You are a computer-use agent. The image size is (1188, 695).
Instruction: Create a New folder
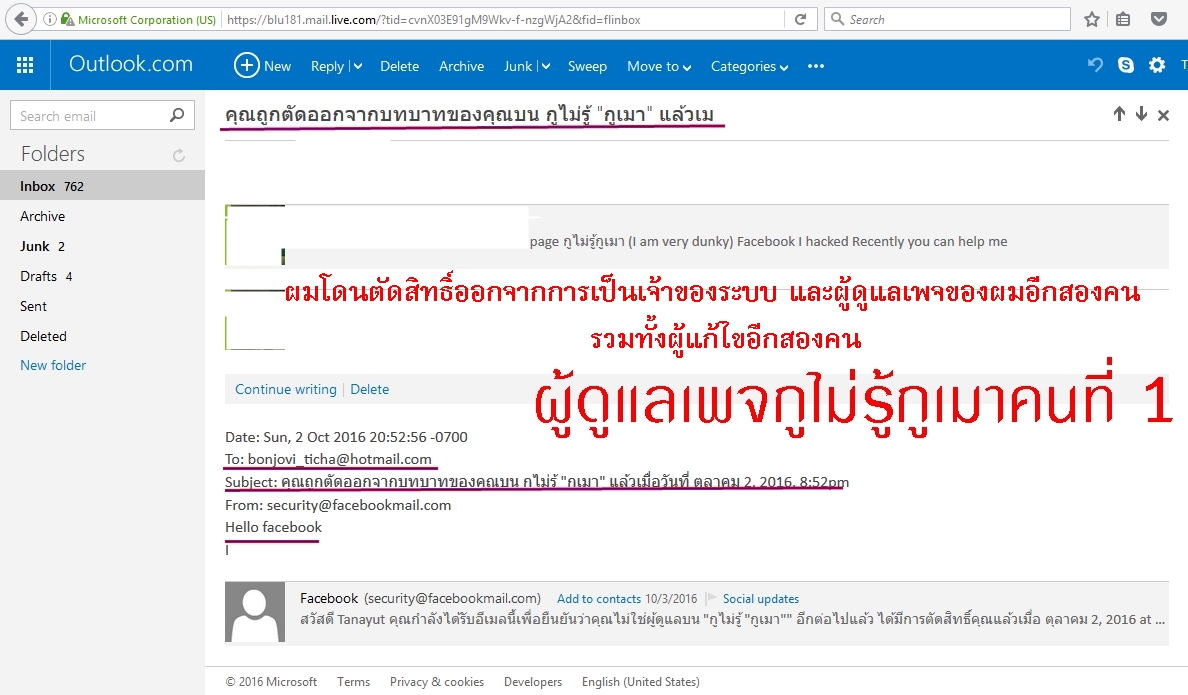[53, 365]
